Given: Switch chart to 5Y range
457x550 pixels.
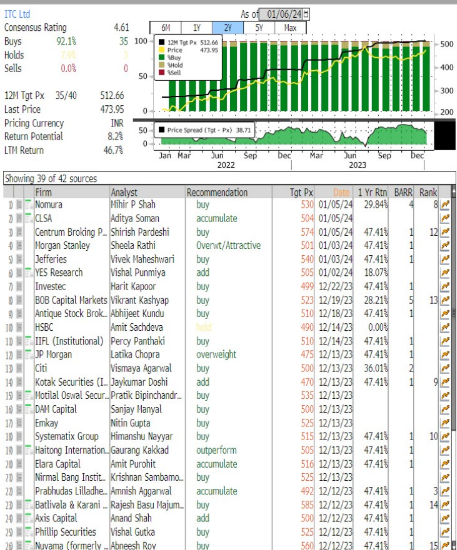Looking at the screenshot, I should [x=259, y=28].
